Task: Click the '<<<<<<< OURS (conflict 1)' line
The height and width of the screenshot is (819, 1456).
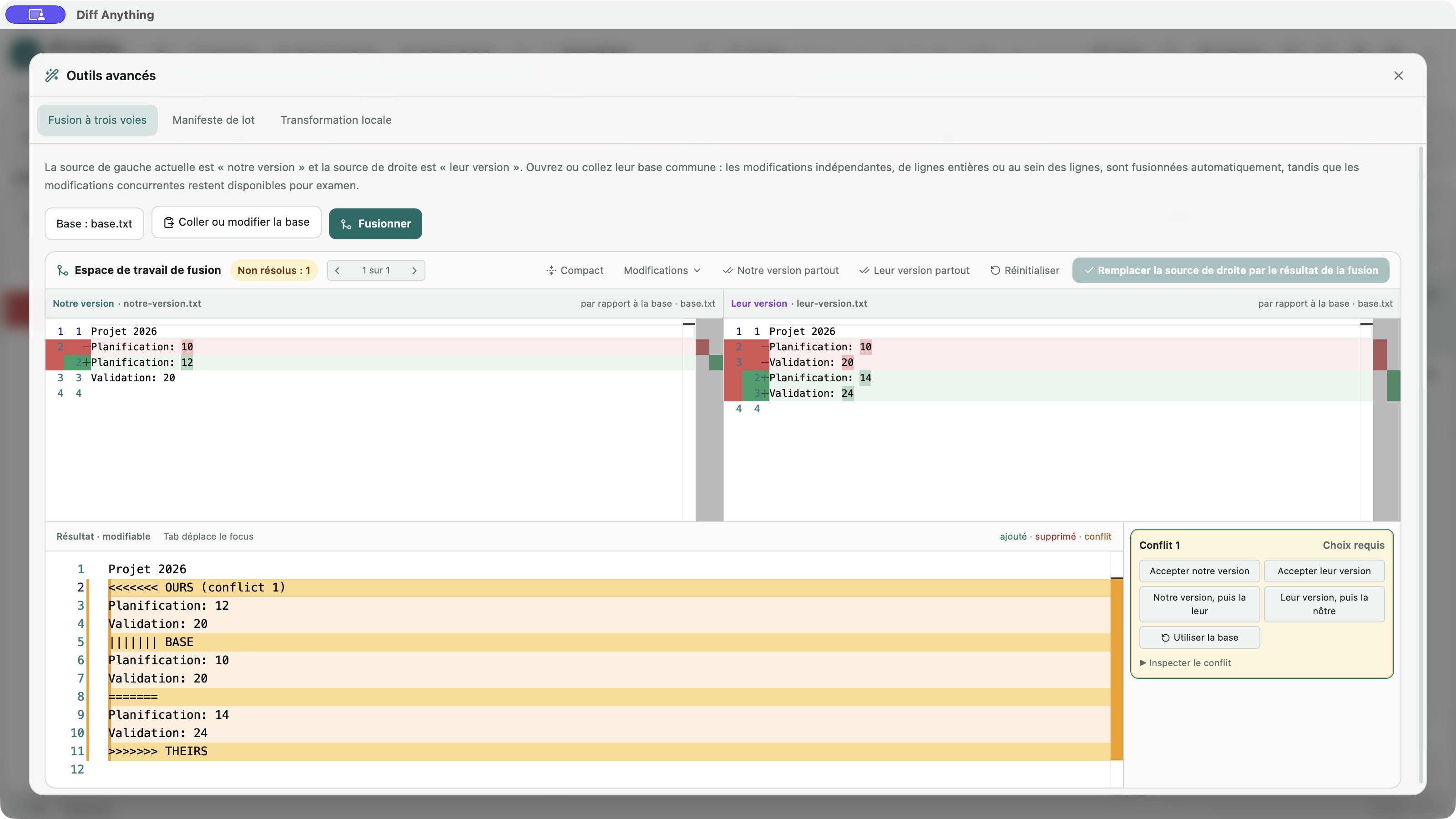Action: [609, 588]
